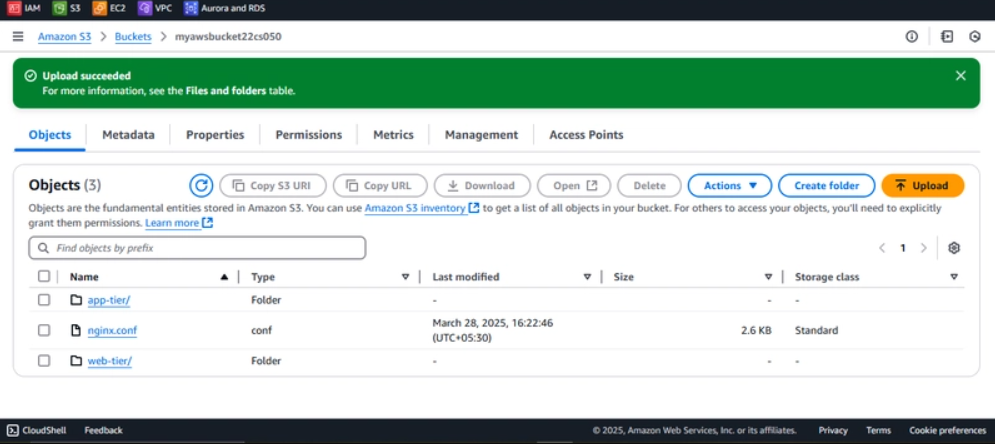Click the app-tier folder icon
This screenshot has height=444, width=995.
(x=76, y=300)
